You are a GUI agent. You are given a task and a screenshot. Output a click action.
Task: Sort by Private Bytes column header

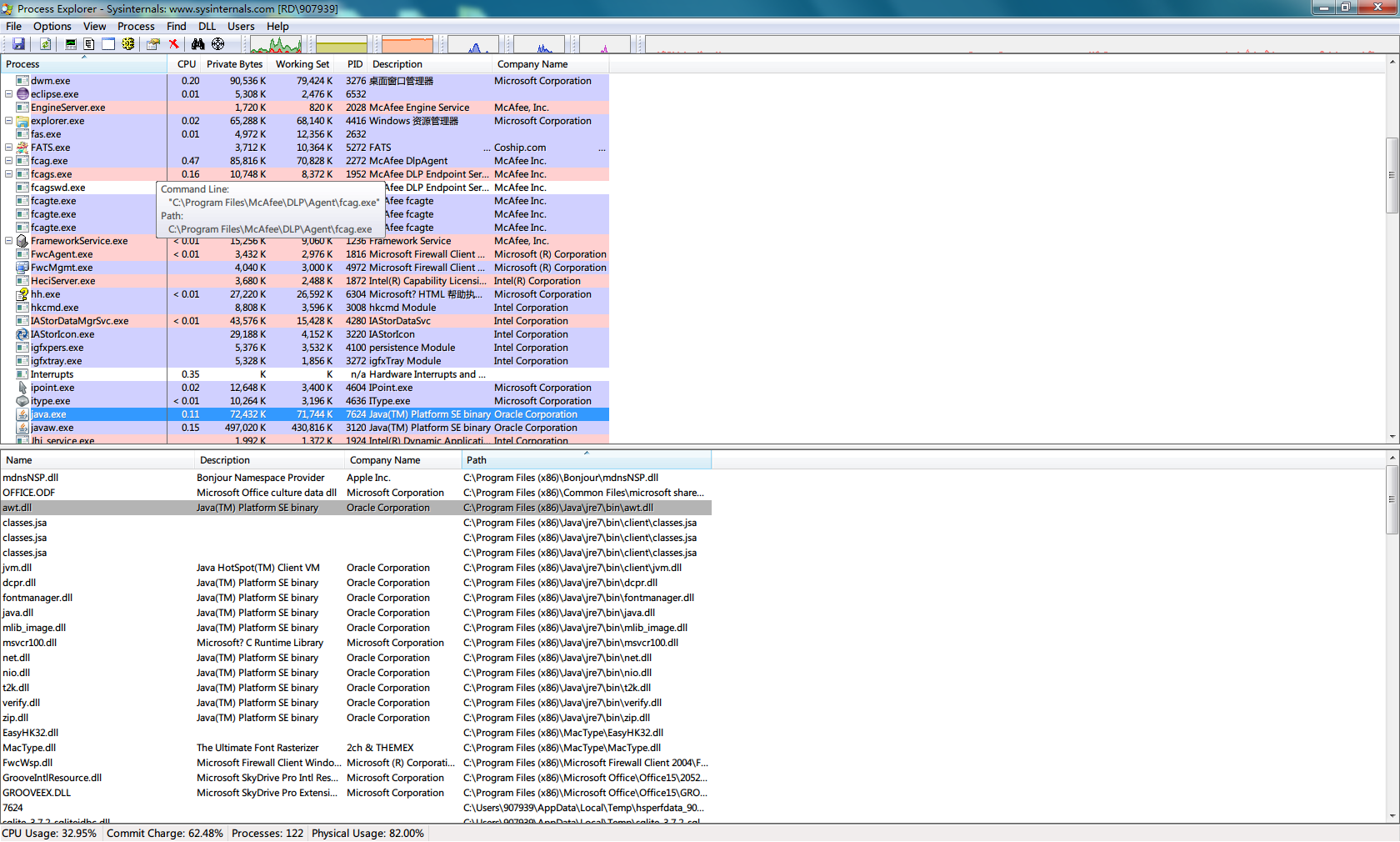pyautogui.click(x=235, y=64)
